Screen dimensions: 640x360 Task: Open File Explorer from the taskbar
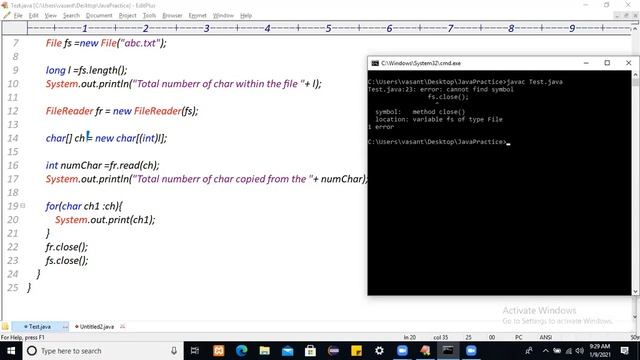264,351
